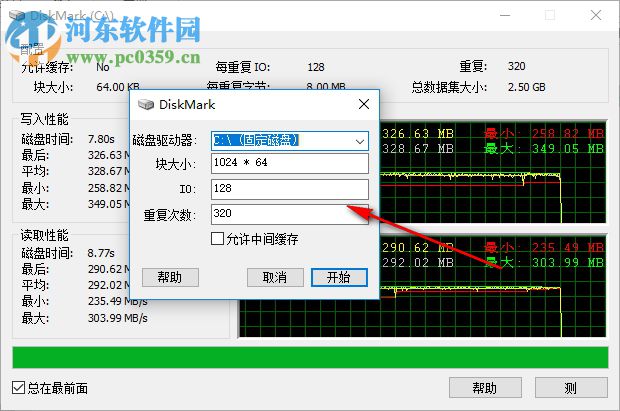This screenshot has height=411, width=620.
Task: Click read 磁盘时间 value 8.77s
Action: click(101, 253)
